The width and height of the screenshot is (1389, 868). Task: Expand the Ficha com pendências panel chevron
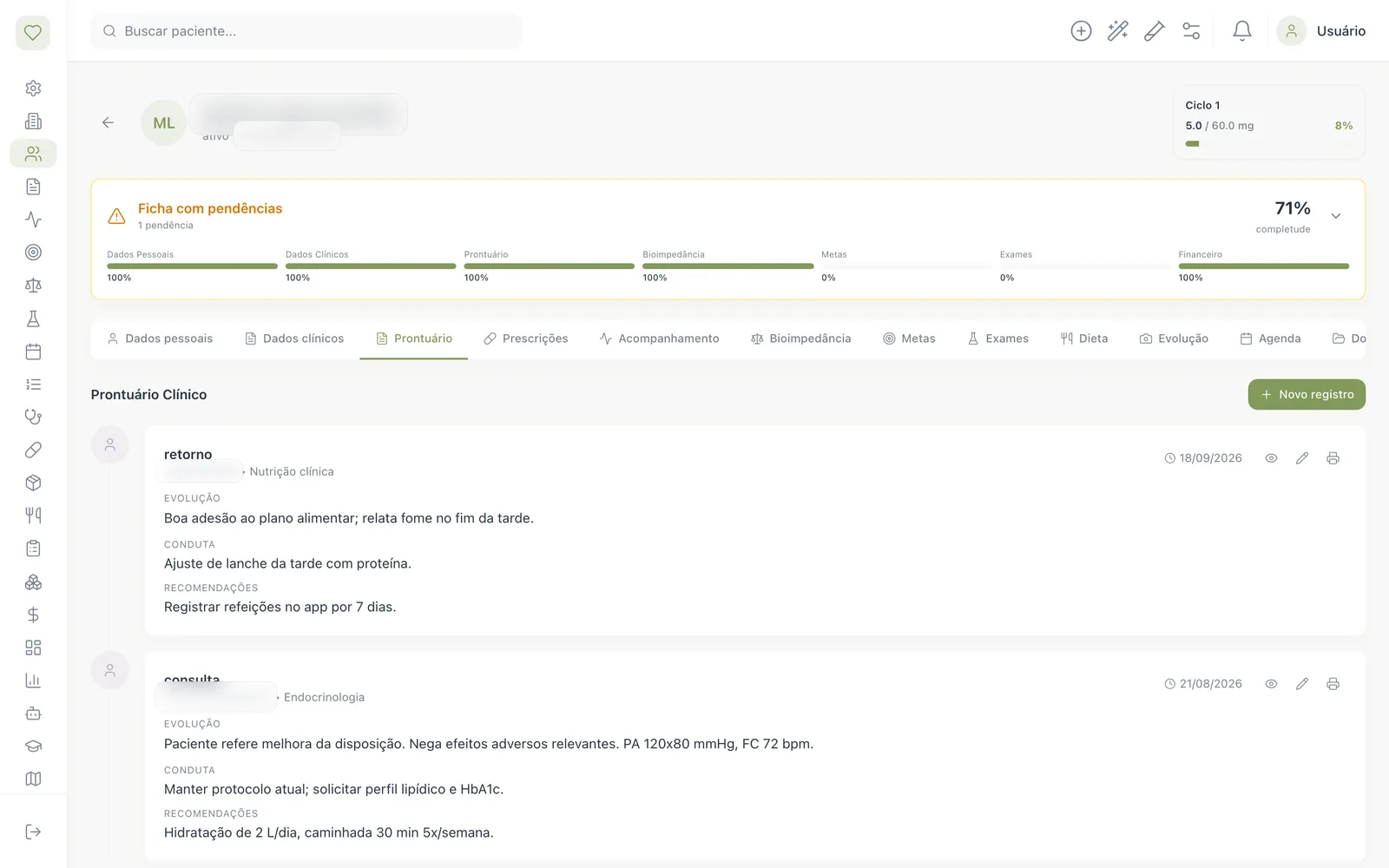(x=1336, y=216)
